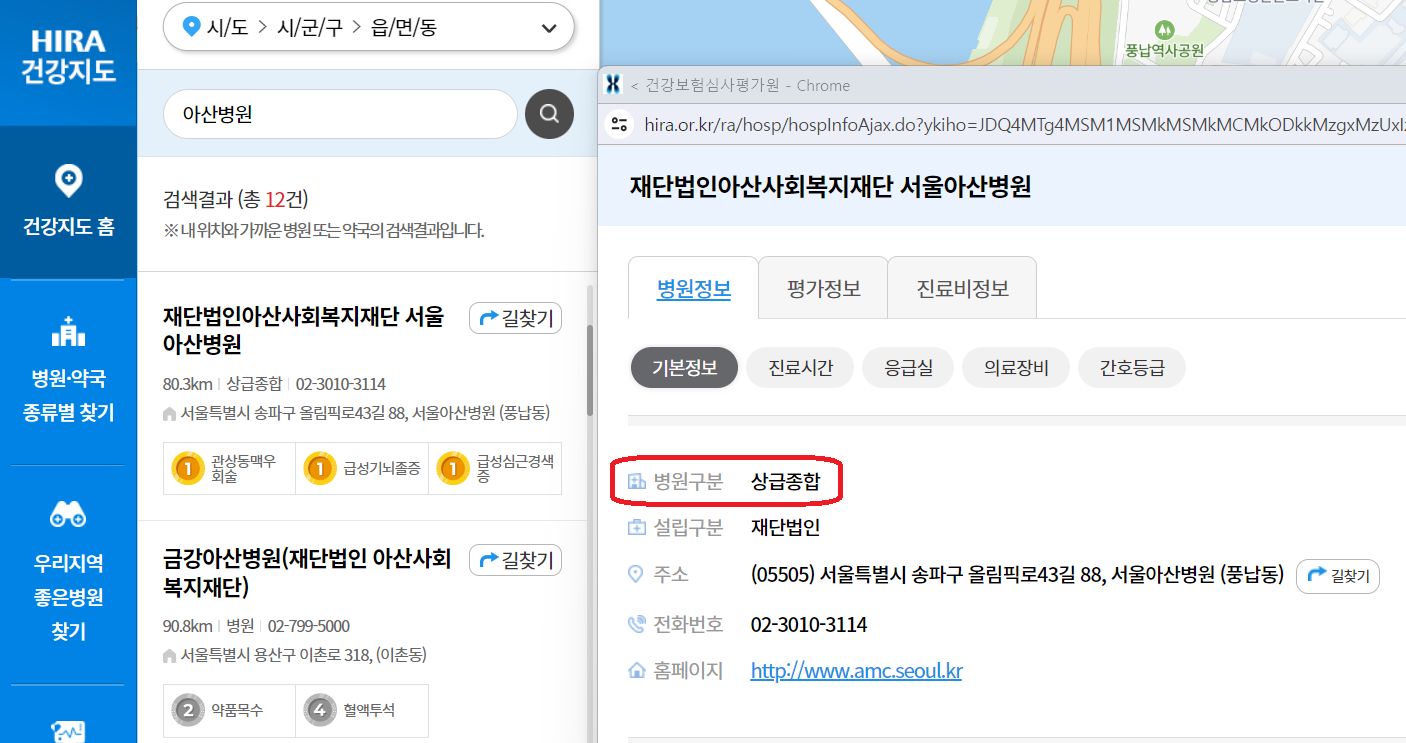Click the 재단법인 establishment value
Image resolution: width=1406 pixels, height=743 pixels.
tap(786, 528)
